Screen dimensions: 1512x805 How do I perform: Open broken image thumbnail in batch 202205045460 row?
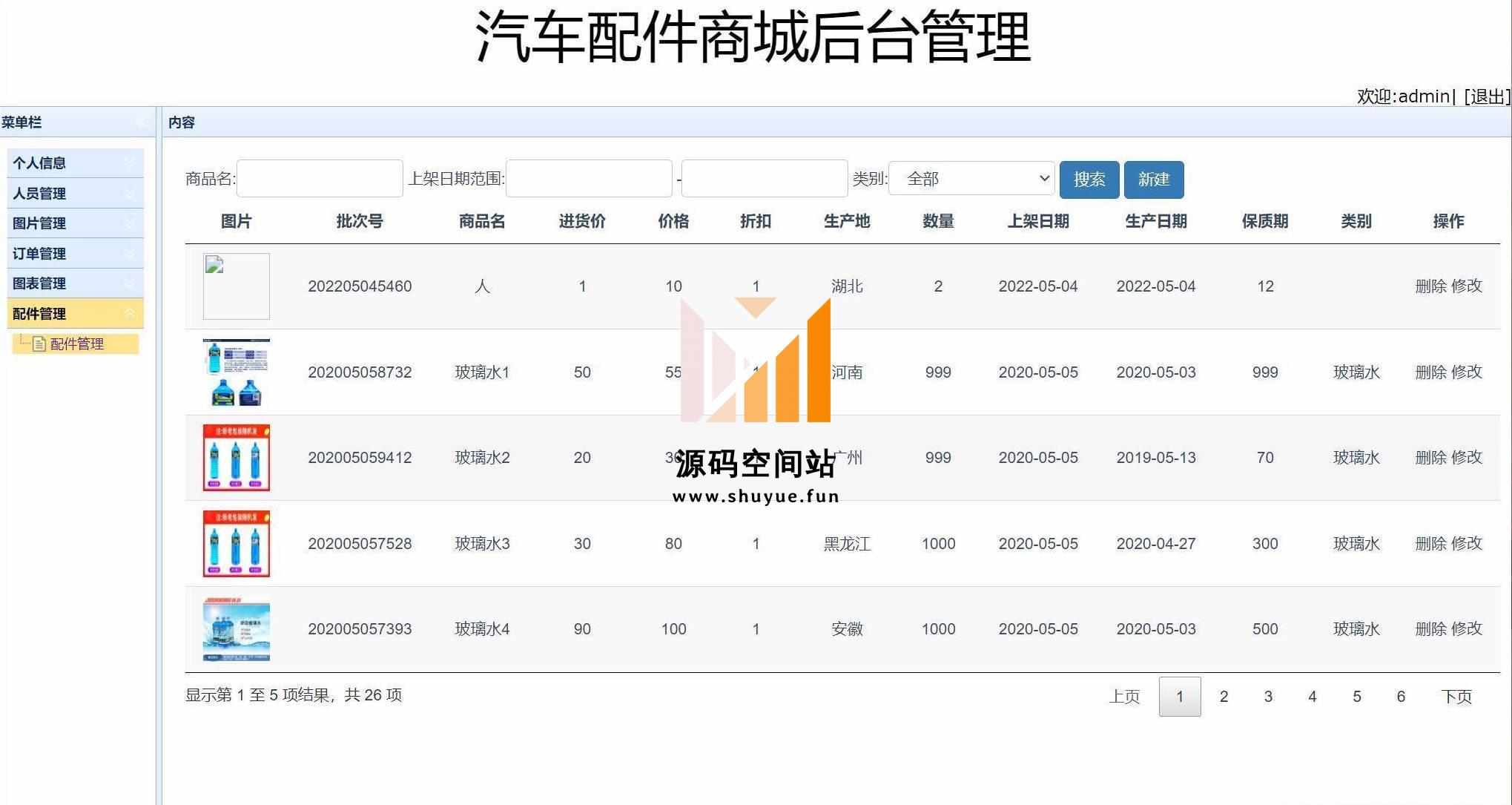[237, 286]
